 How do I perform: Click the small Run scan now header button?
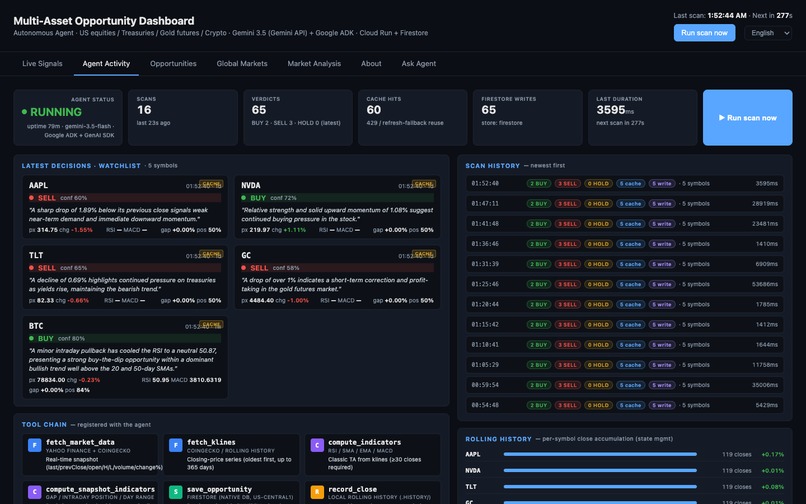[x=704, y=33]
